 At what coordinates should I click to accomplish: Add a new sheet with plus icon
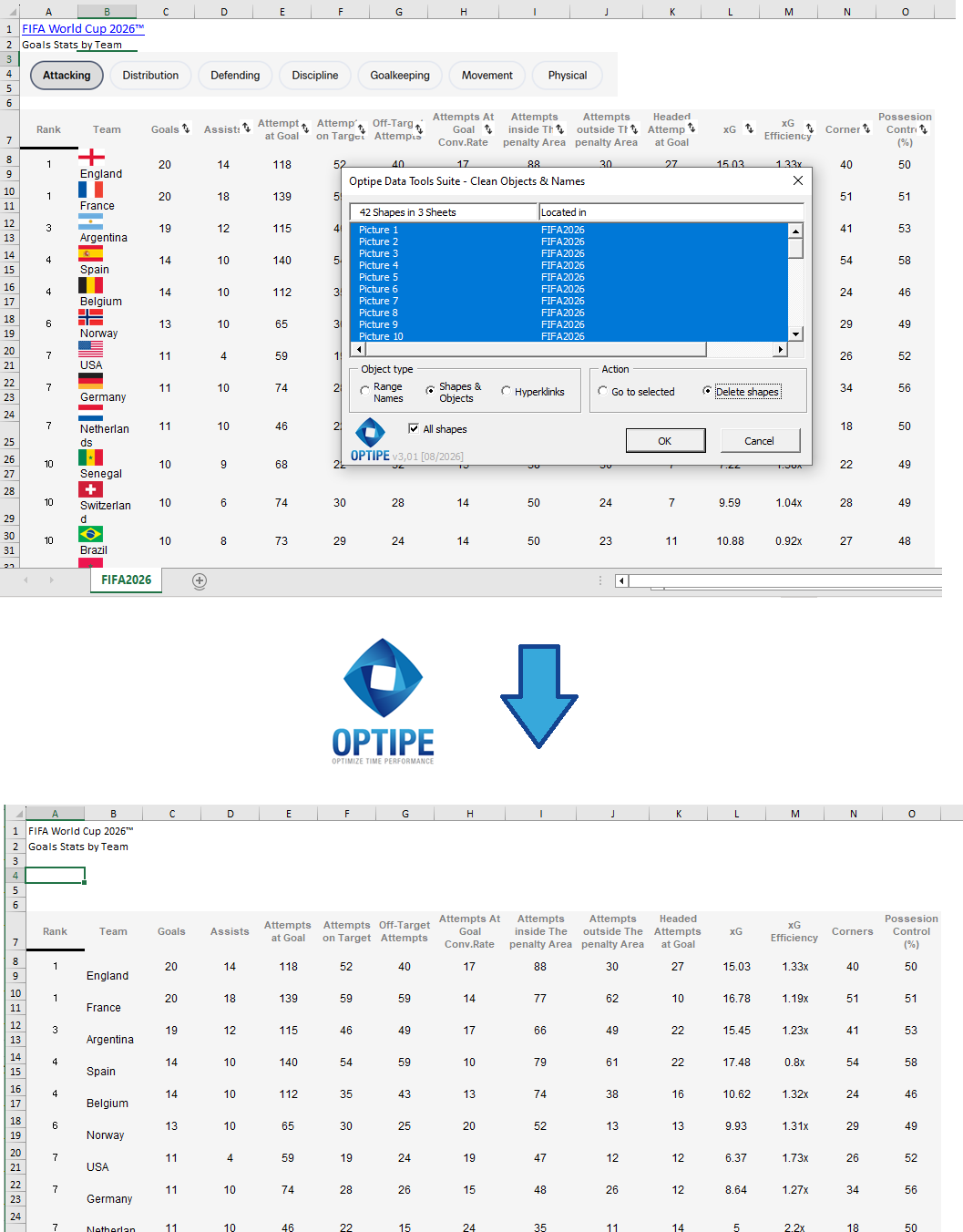200,580
